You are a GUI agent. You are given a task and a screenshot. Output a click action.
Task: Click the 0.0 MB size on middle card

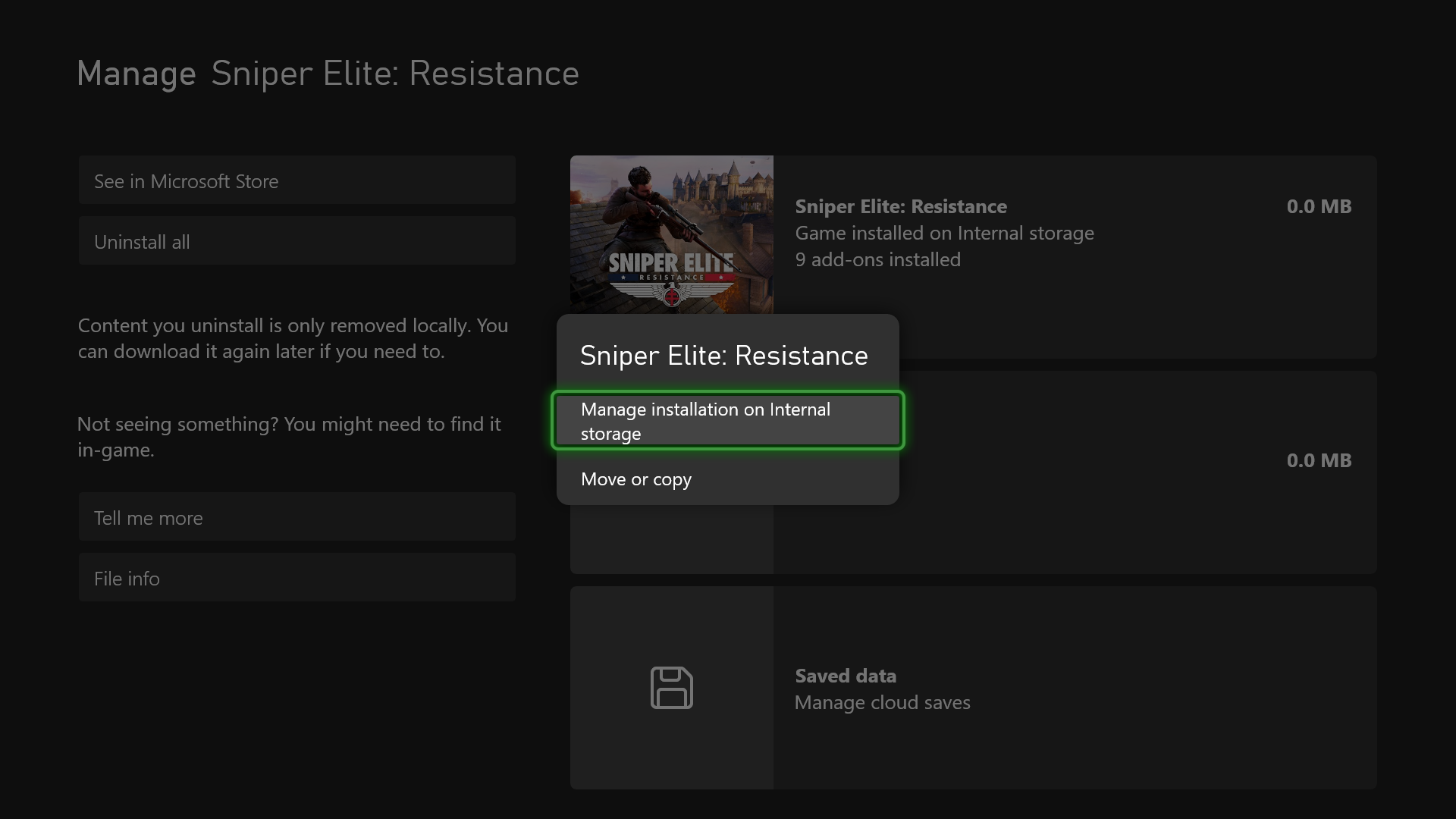[1319, 460]
